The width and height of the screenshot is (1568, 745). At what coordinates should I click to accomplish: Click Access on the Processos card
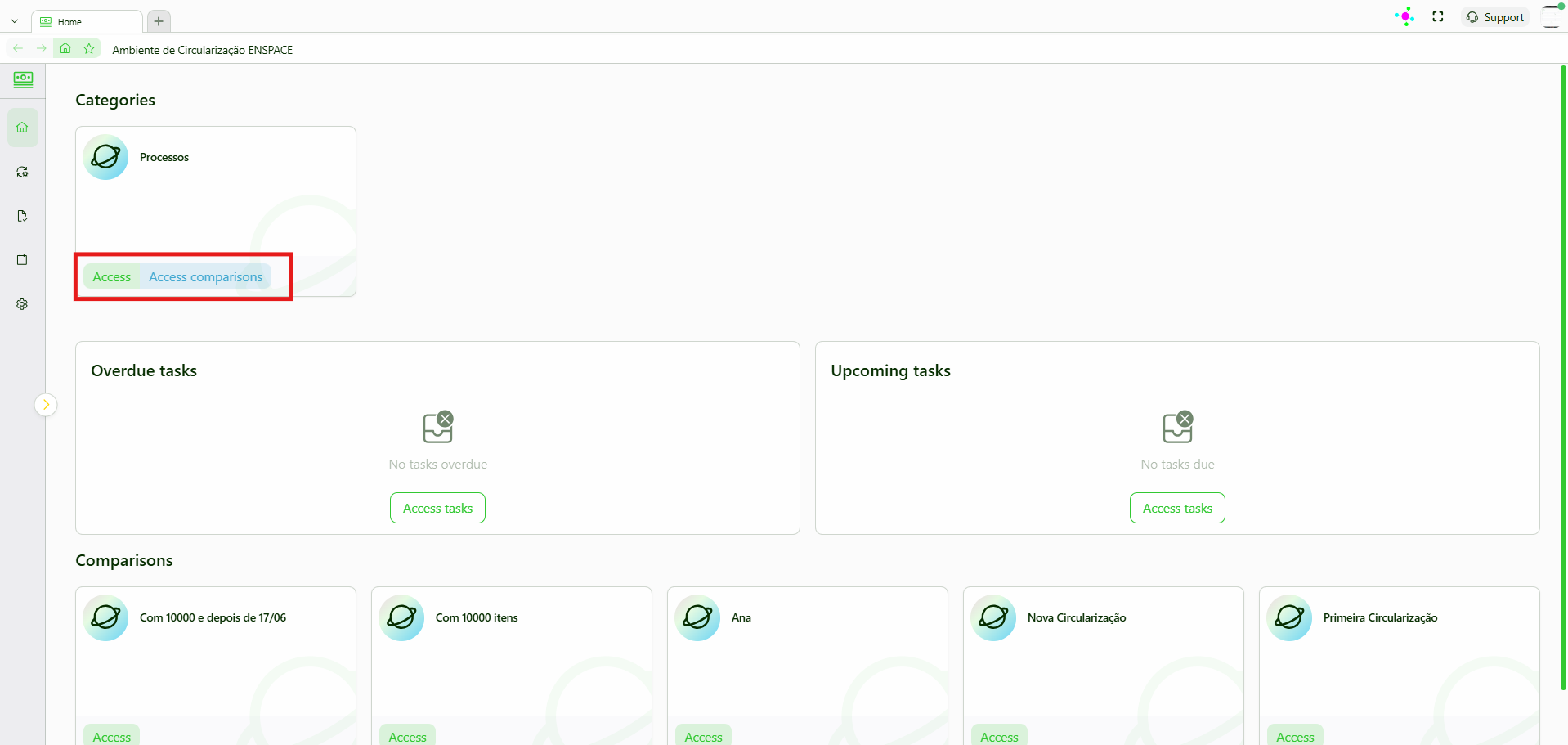click(x=112, y=277)
